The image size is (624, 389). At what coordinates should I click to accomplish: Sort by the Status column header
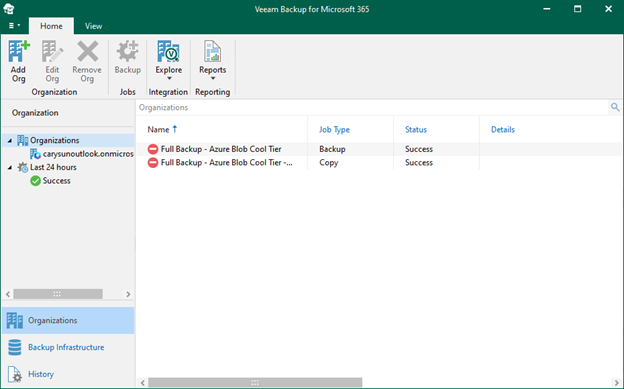tap(416, 129)
